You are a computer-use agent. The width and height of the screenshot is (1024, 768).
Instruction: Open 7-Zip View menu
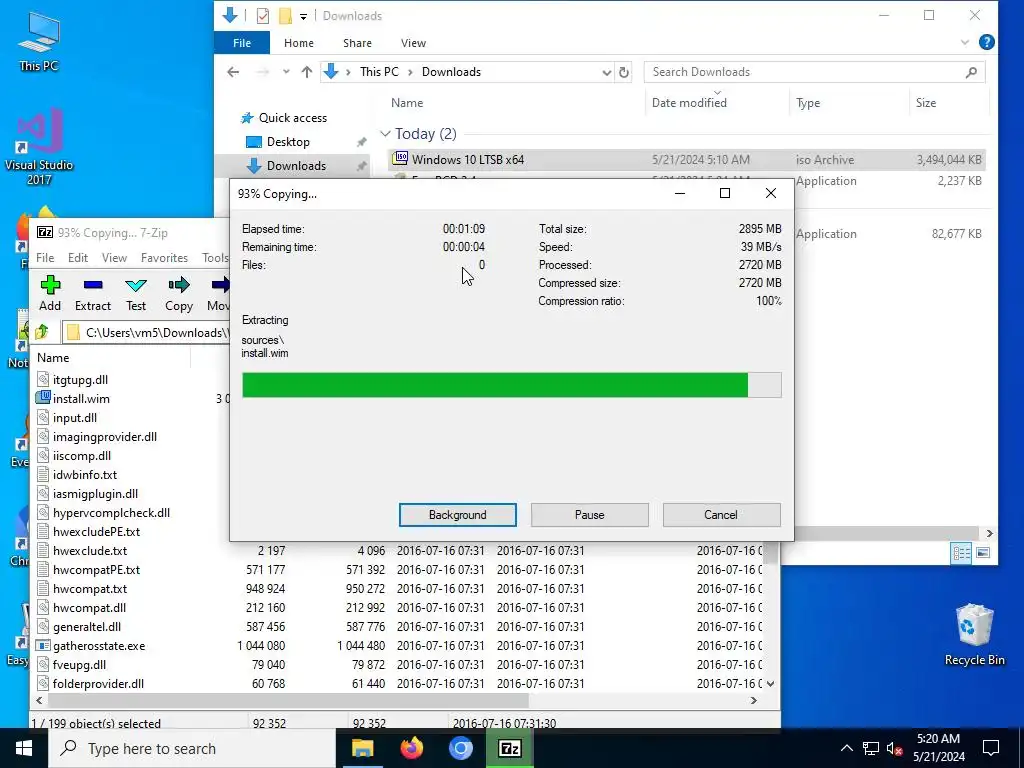point(114,258)
